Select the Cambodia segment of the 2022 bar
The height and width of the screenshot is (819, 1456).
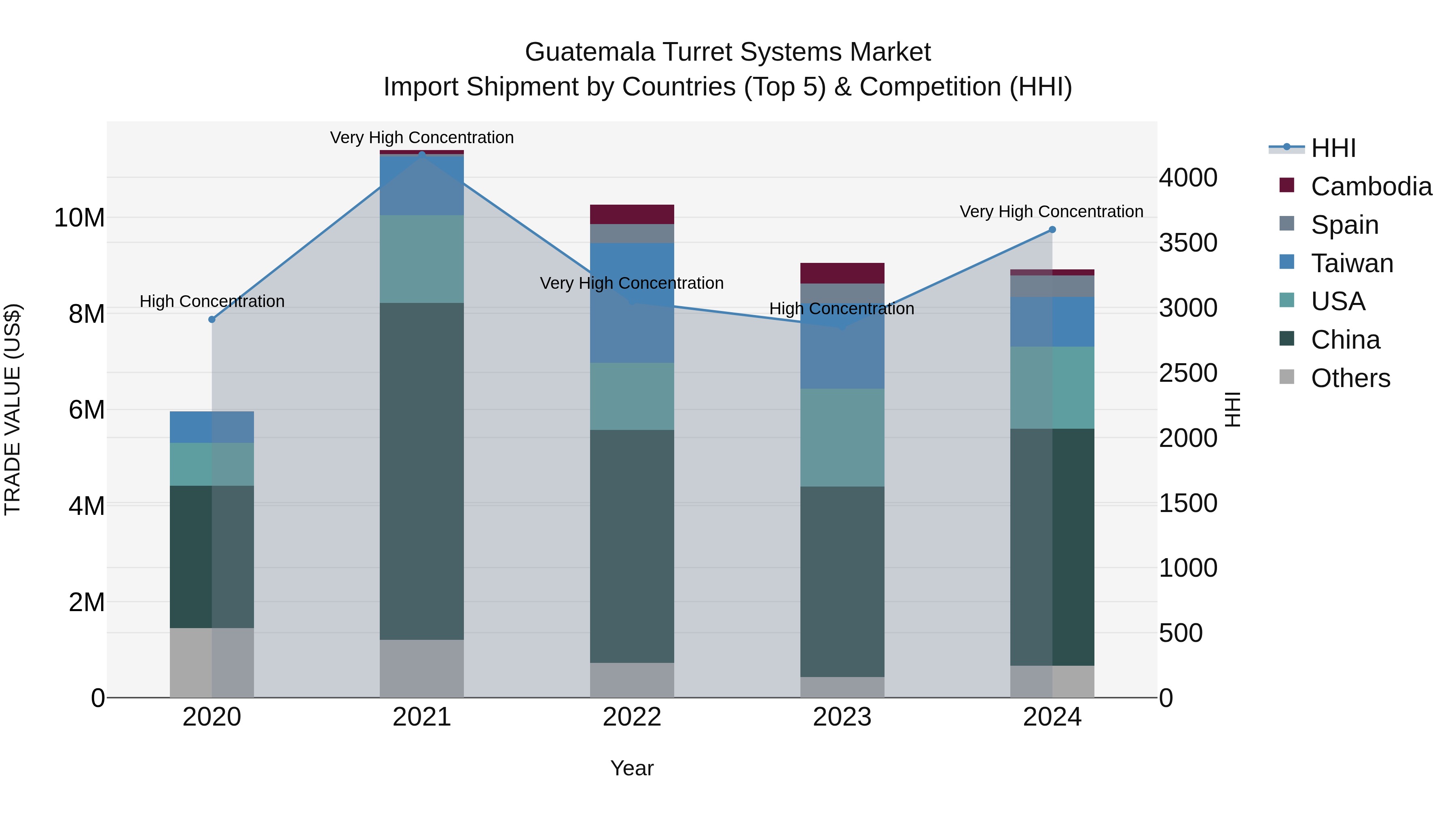[x=632, y=214]
